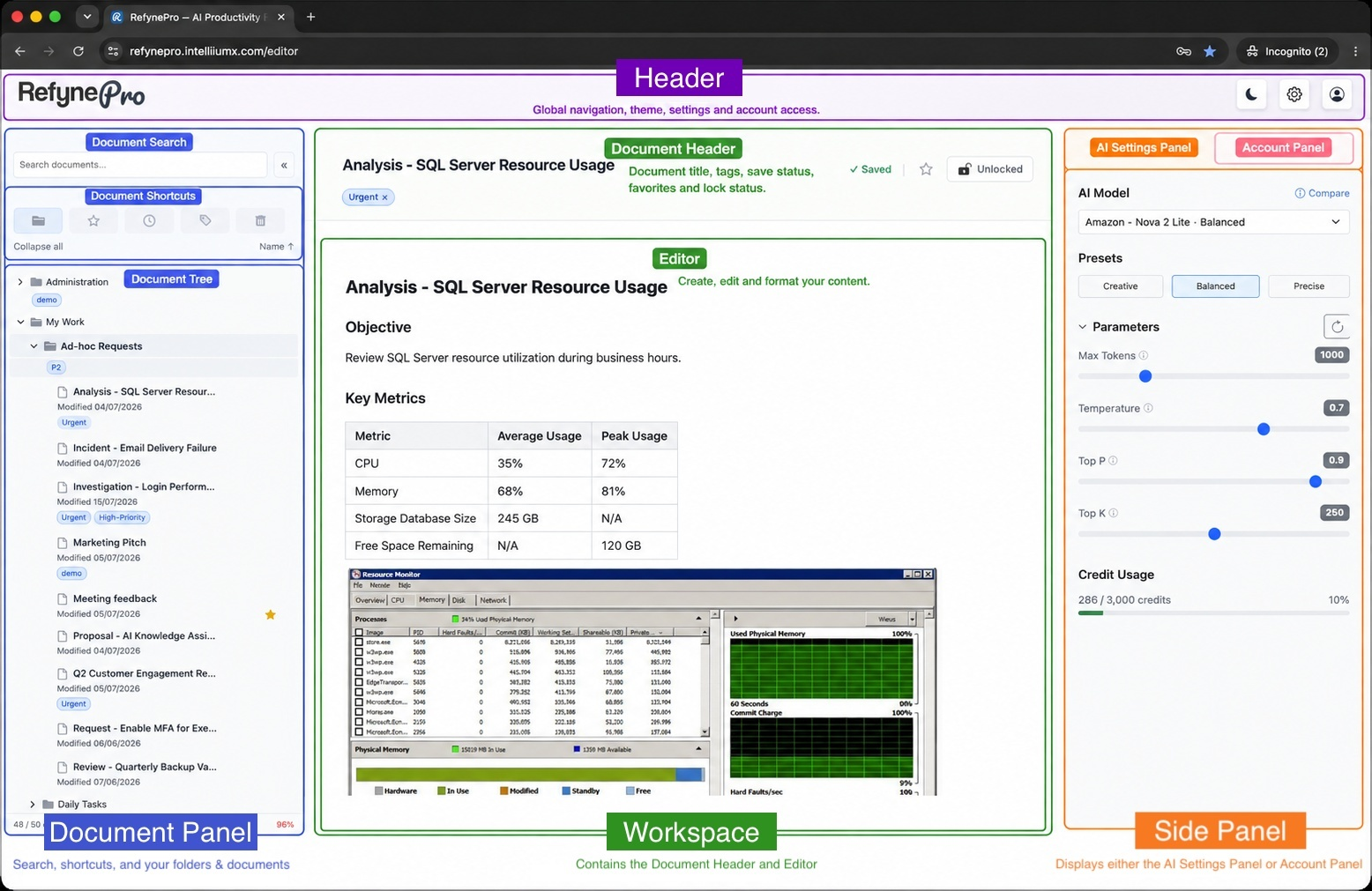Screen dimensions: 1372x891
Task: Open the trash shortcut icon
Action: point(260,220)
